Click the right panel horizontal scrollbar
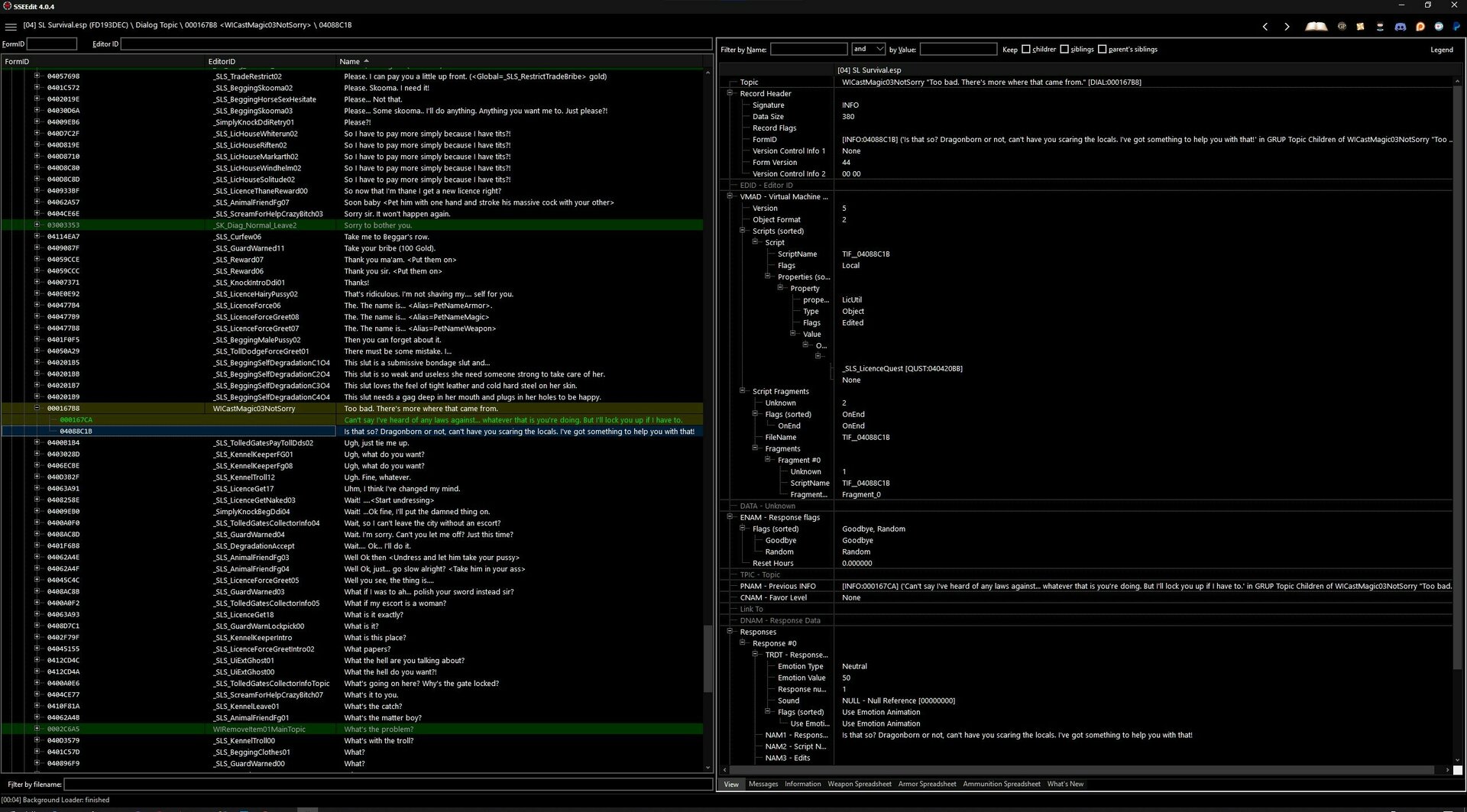 point(1083,770)
